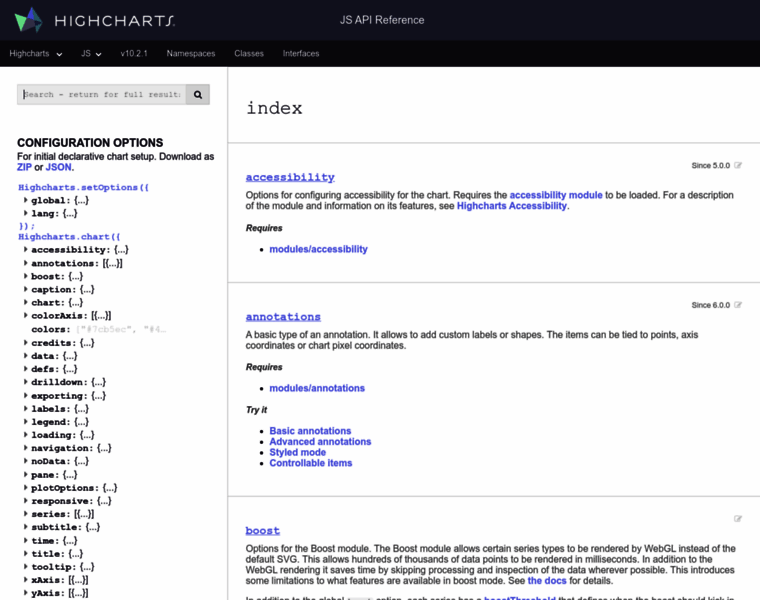Download configuration options as ZIP
The width and height of the screenshot is (760, 600).
pos(24,167)
